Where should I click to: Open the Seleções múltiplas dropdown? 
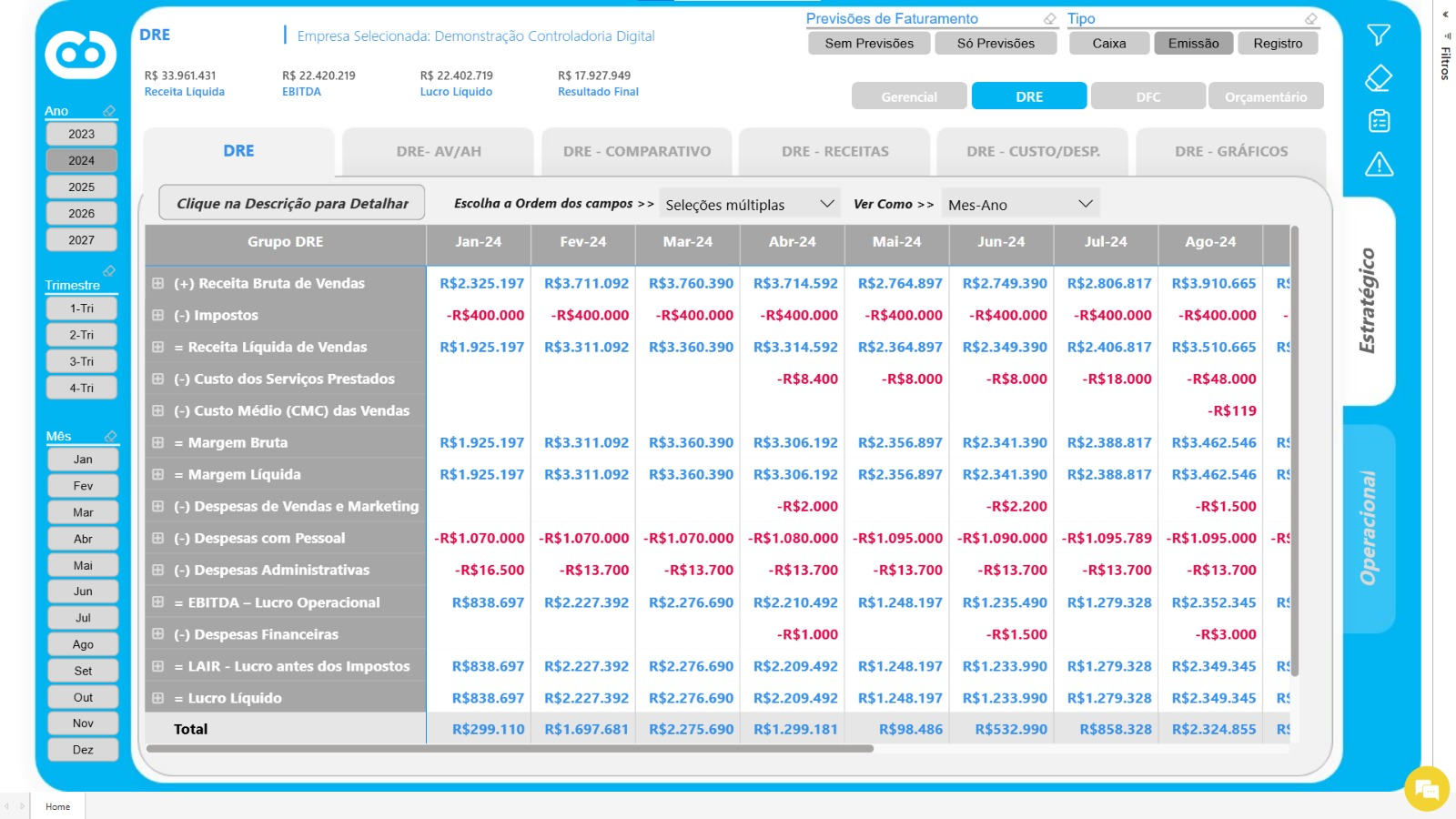click(x=749, y=205)
